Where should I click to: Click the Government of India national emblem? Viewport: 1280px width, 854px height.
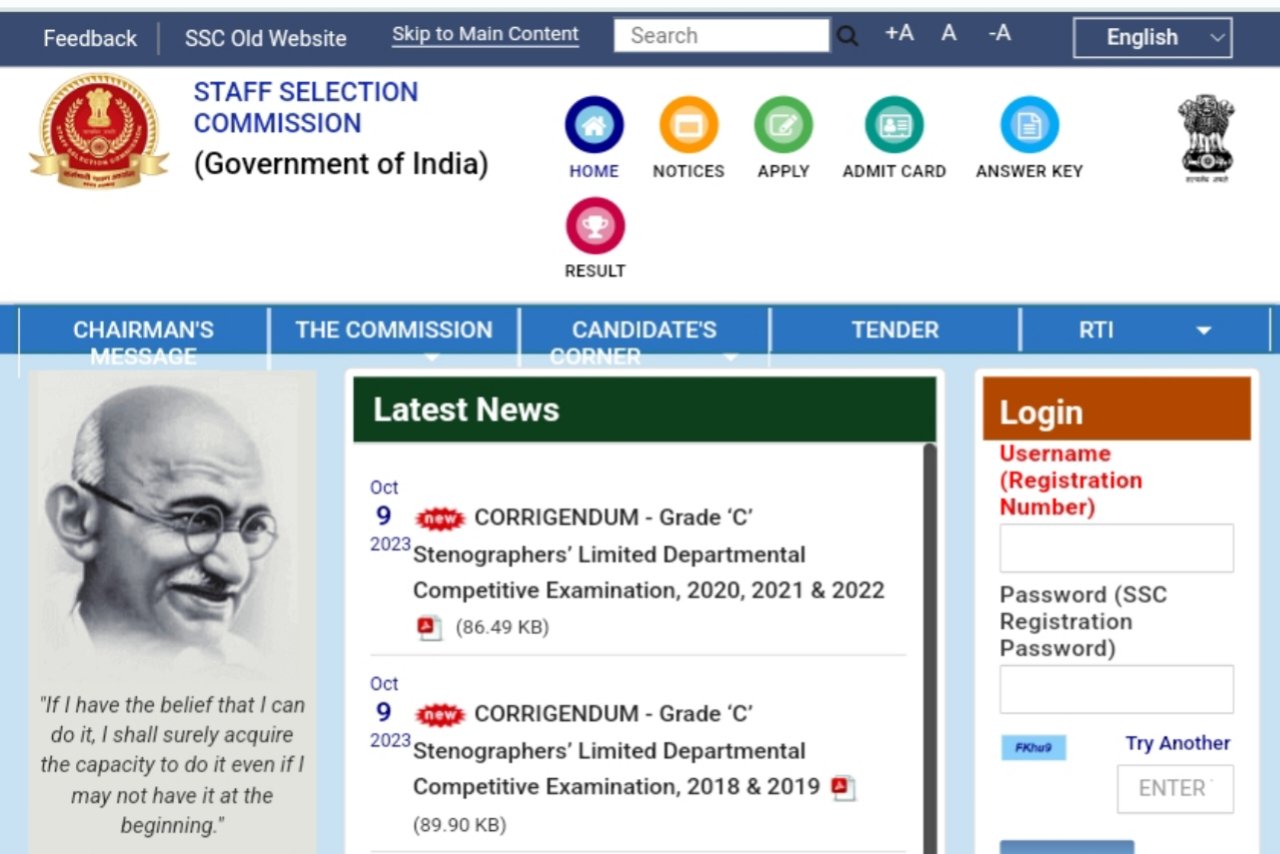[x=1206, y=137]
